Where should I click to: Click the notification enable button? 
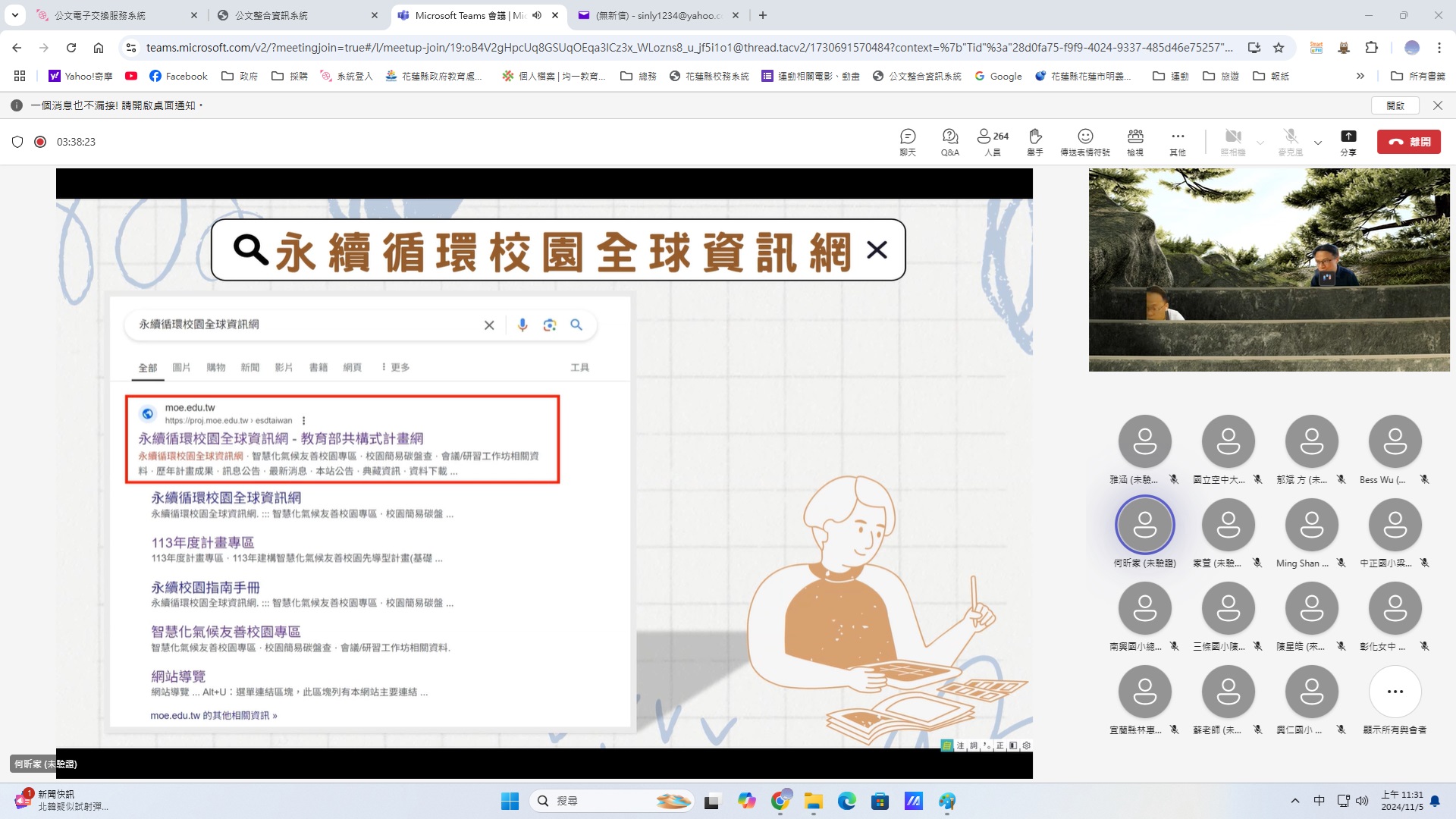[1395, 105]
